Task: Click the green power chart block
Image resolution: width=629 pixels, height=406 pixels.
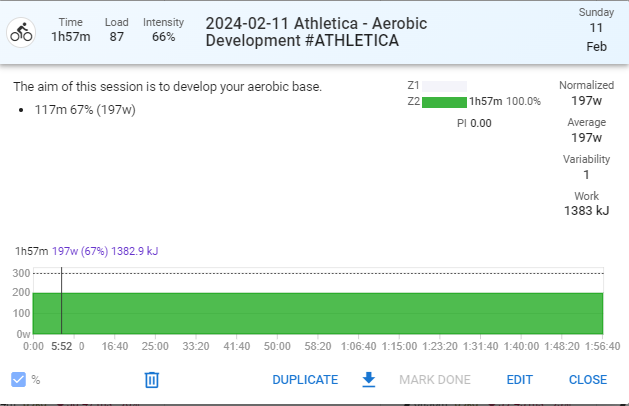Action: pyautogui.click(x=318, y=313)
